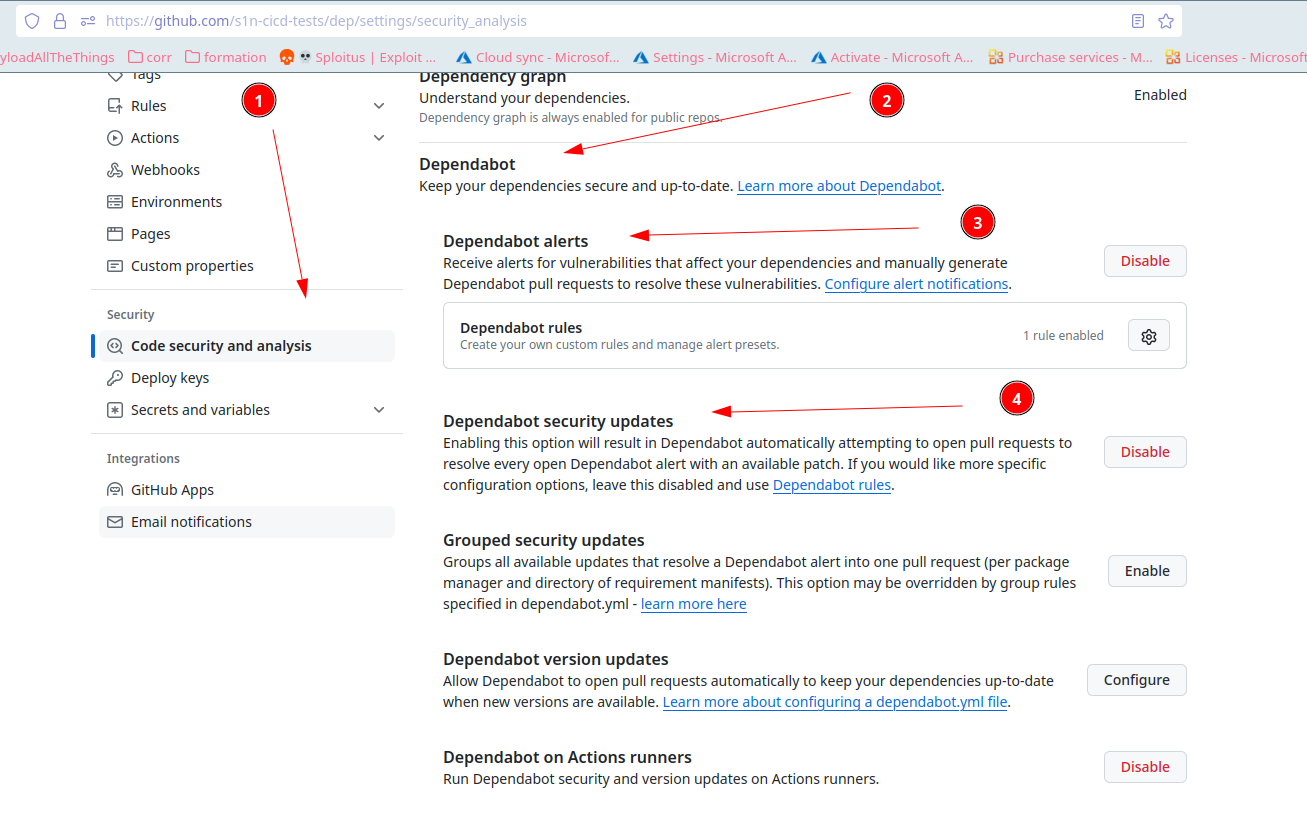Click the Environments server icon

(115, 202)
